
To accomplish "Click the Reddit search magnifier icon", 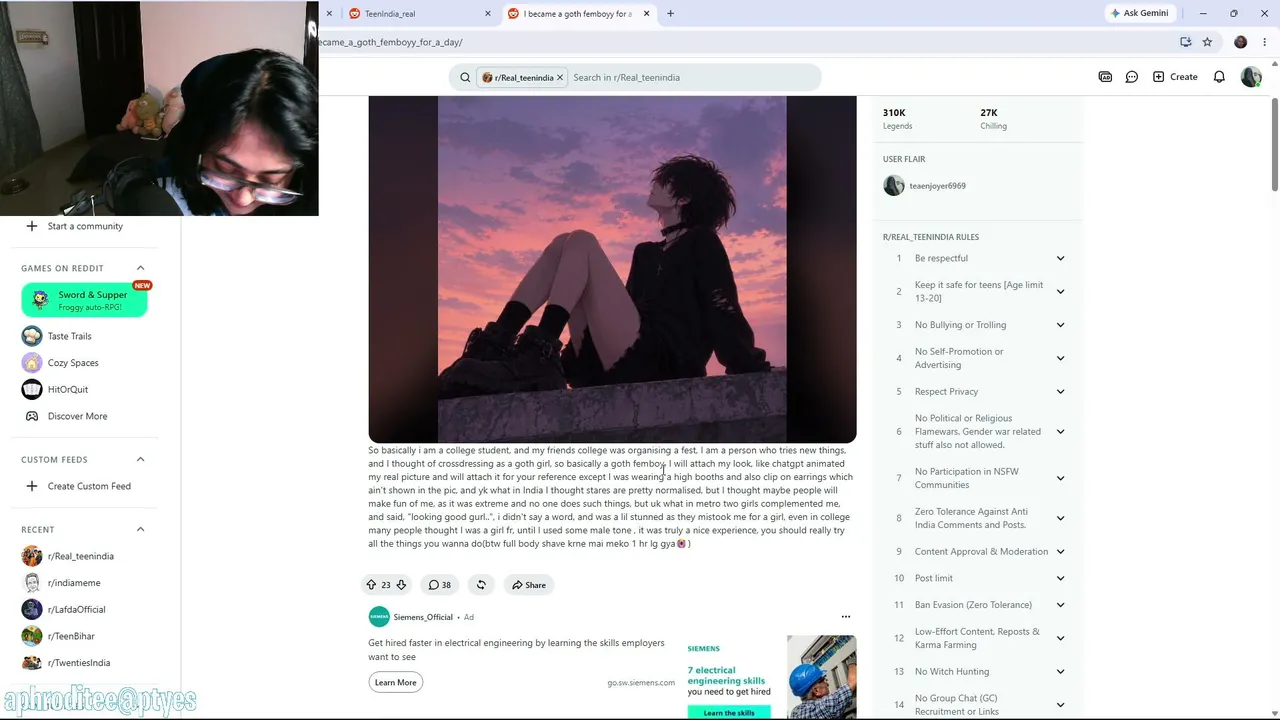I will click(465, 77).
